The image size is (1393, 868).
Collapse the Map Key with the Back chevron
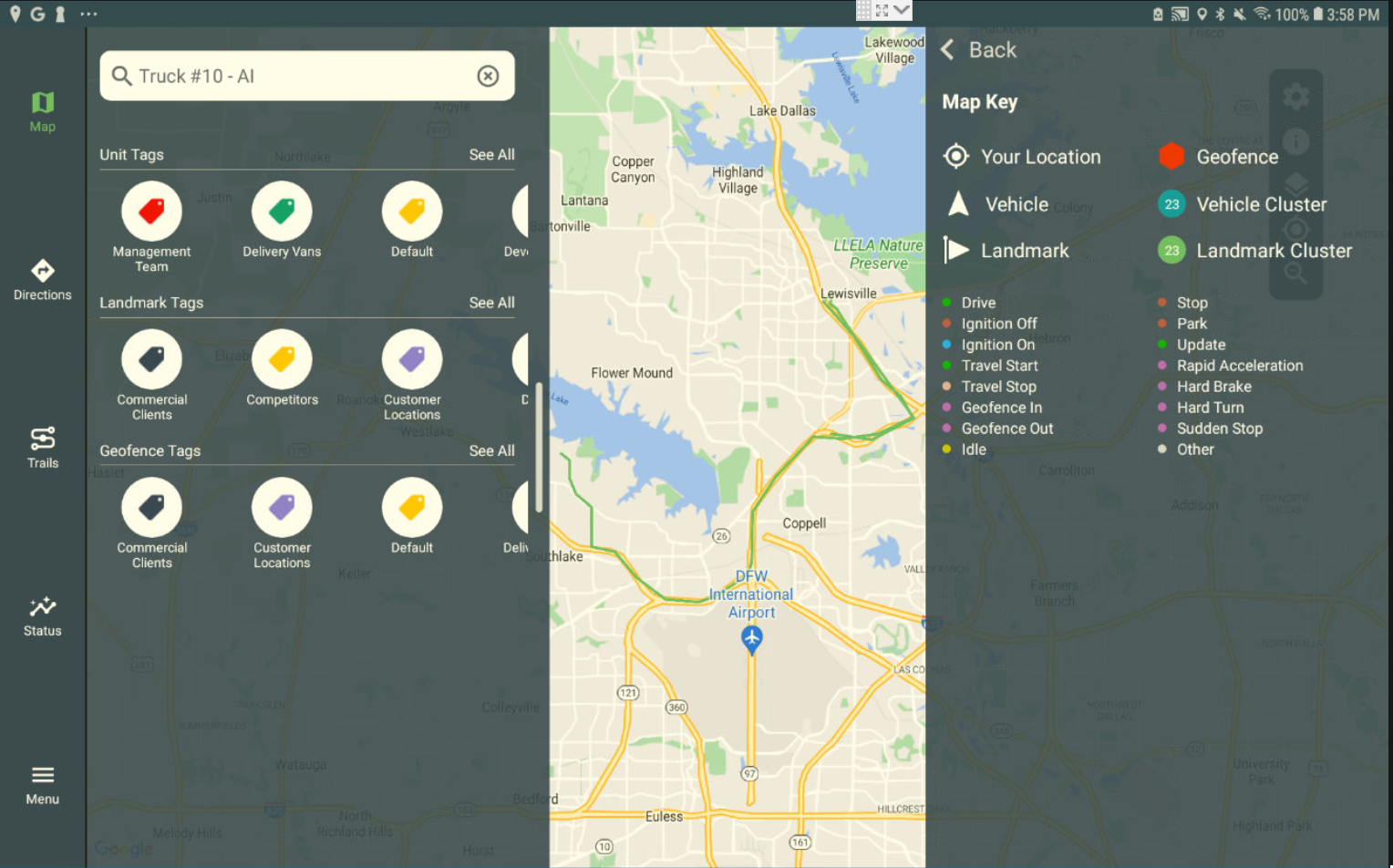[x=948, y=50]
